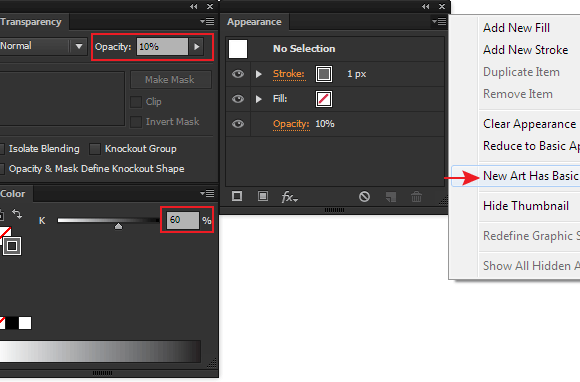Select the Stroke box in the Color panel
This screenshot has width=580, height=382.
(12, 246)
